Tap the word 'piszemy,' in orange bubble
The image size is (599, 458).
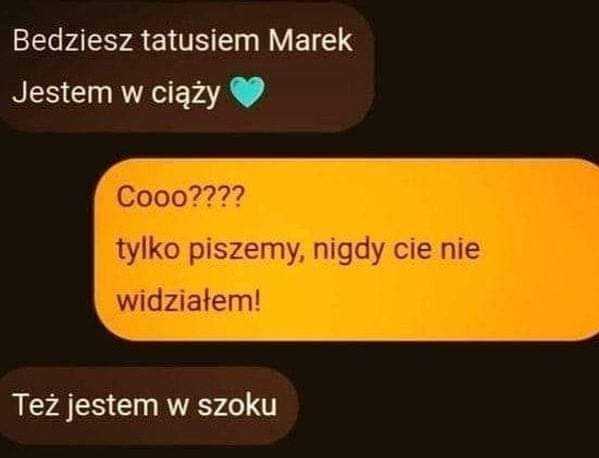246,251
